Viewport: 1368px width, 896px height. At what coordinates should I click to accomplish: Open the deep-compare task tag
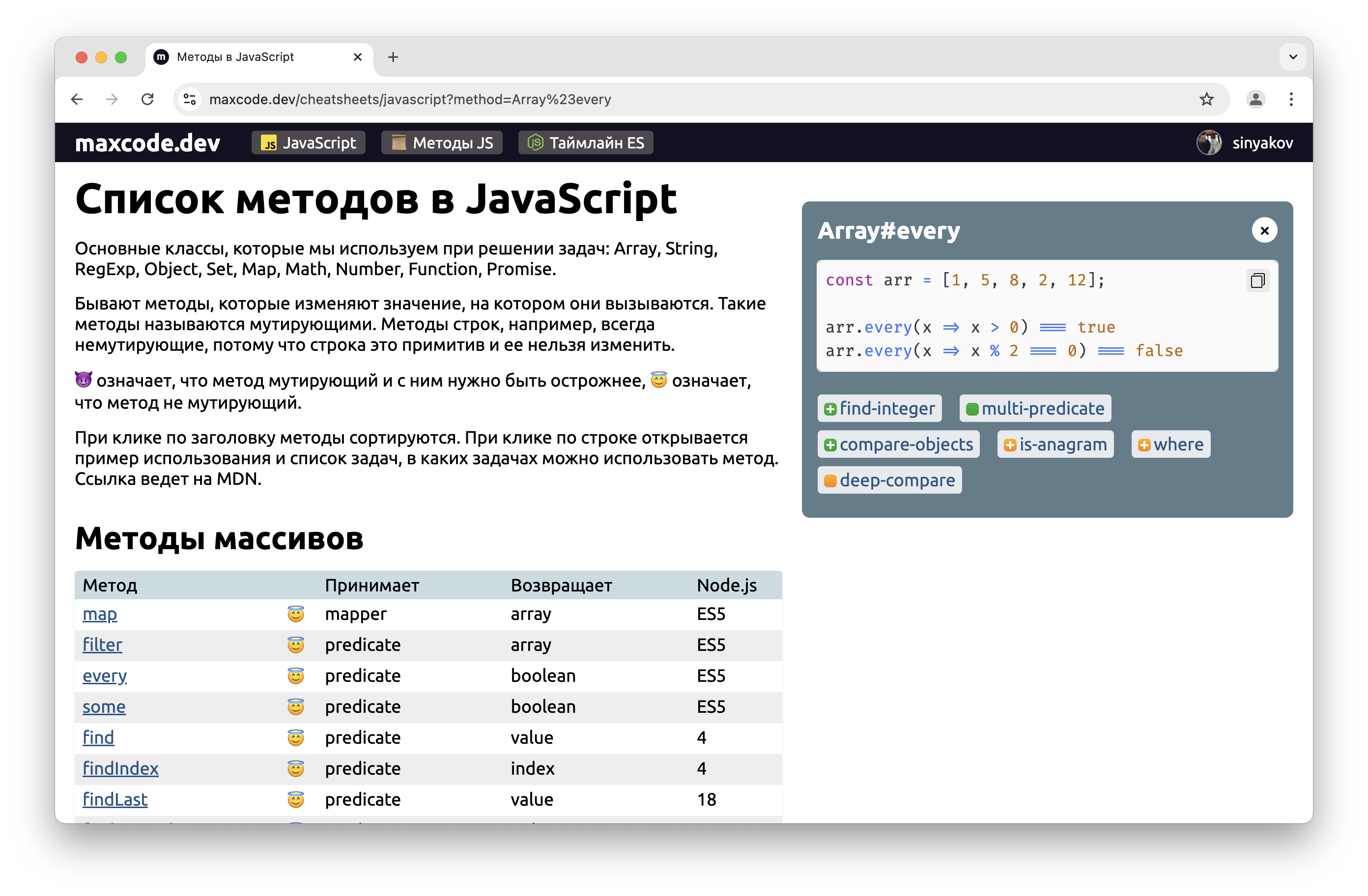pos(889,480)
